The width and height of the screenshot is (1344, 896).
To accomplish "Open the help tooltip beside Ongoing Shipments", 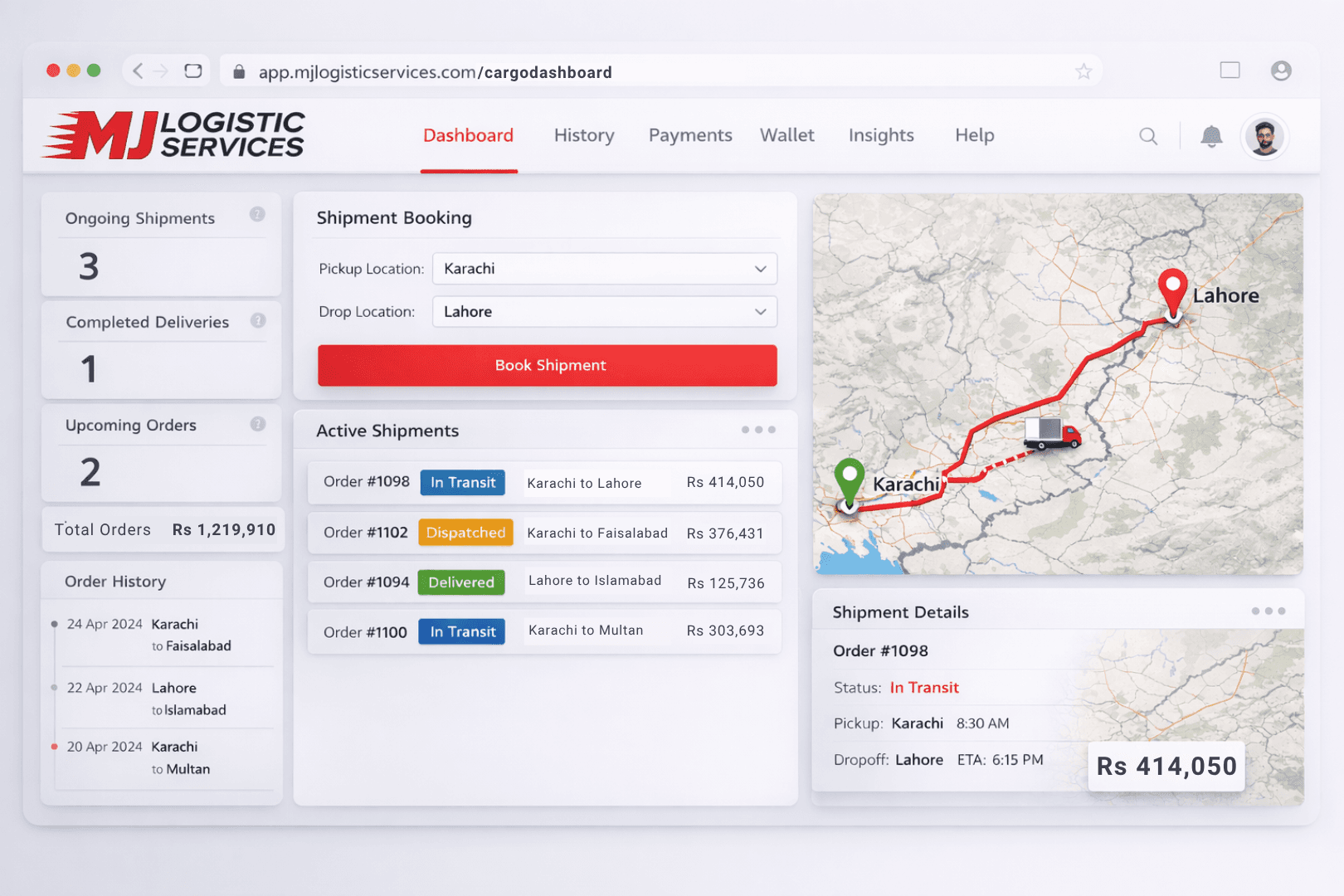I will tap(257, 214).
